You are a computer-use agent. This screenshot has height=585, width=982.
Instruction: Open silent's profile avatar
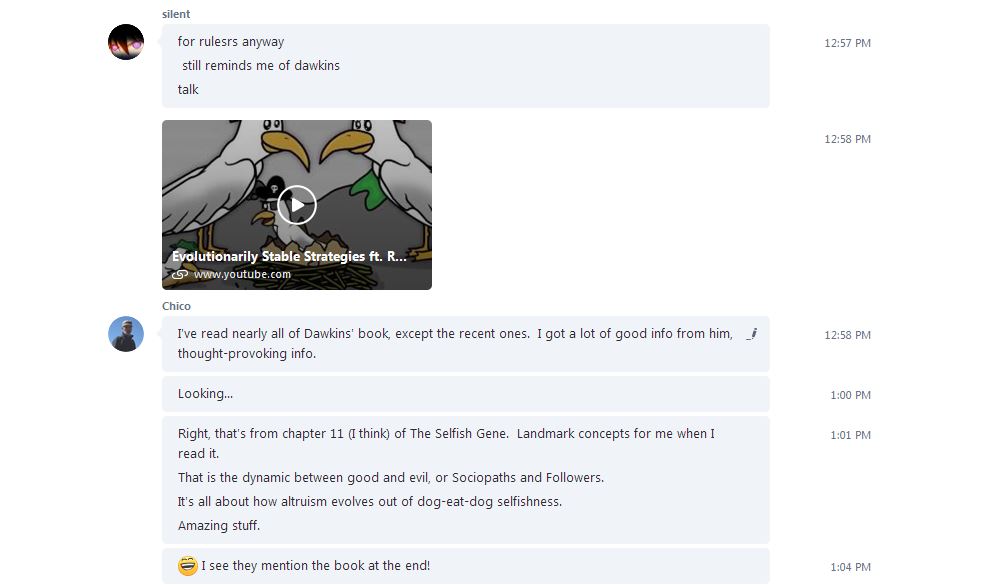(x=126, y=42)
